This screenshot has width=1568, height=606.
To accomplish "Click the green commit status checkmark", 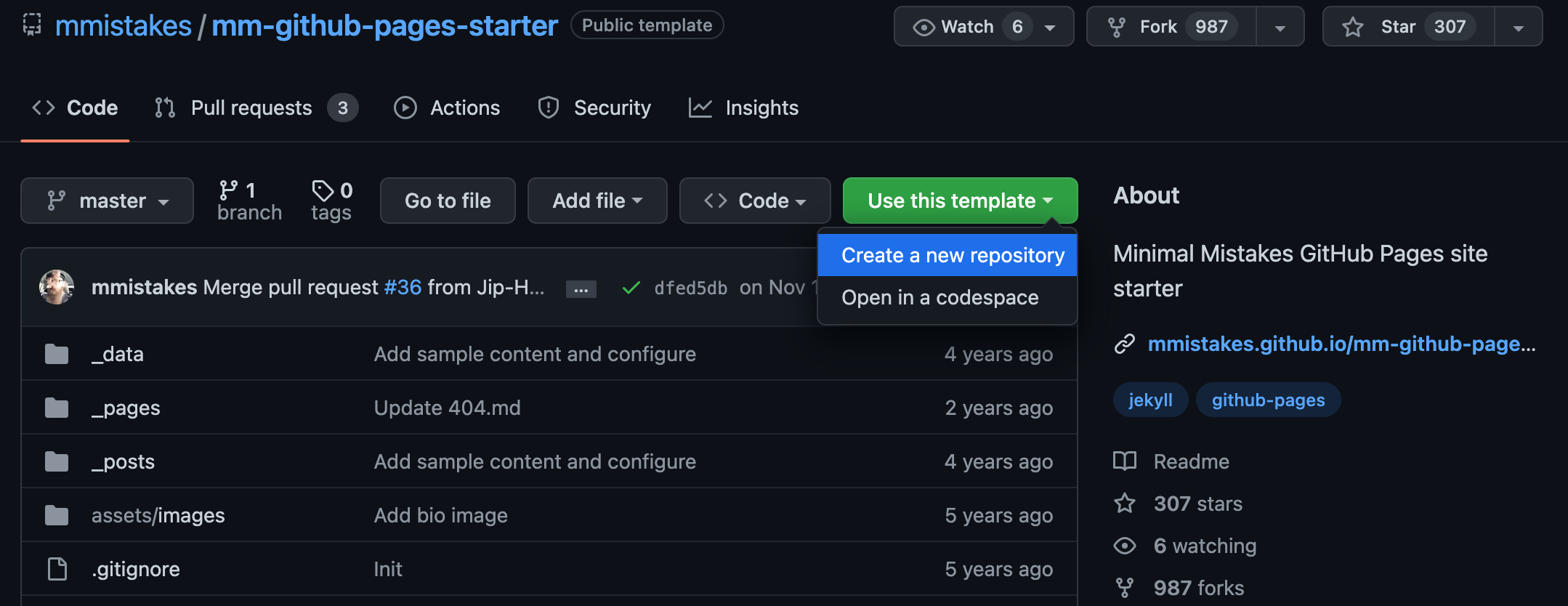I will (631, 288).
